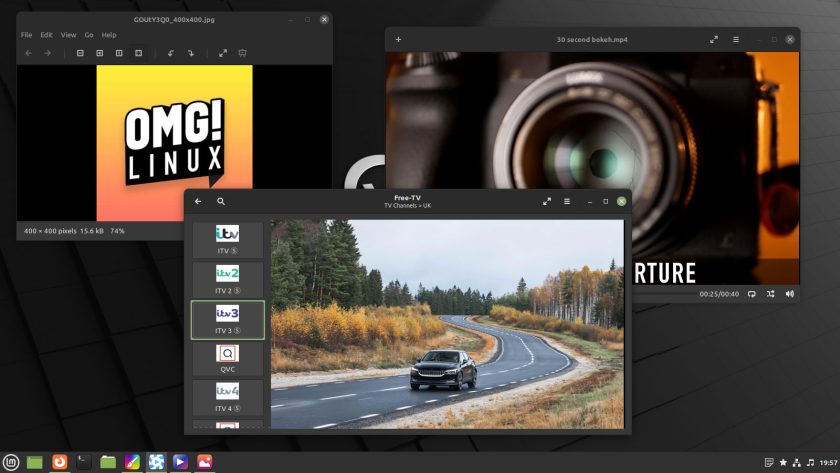The image size is (840, 473).
Task: Open the Files folder in panel
Action: [108, 462]
